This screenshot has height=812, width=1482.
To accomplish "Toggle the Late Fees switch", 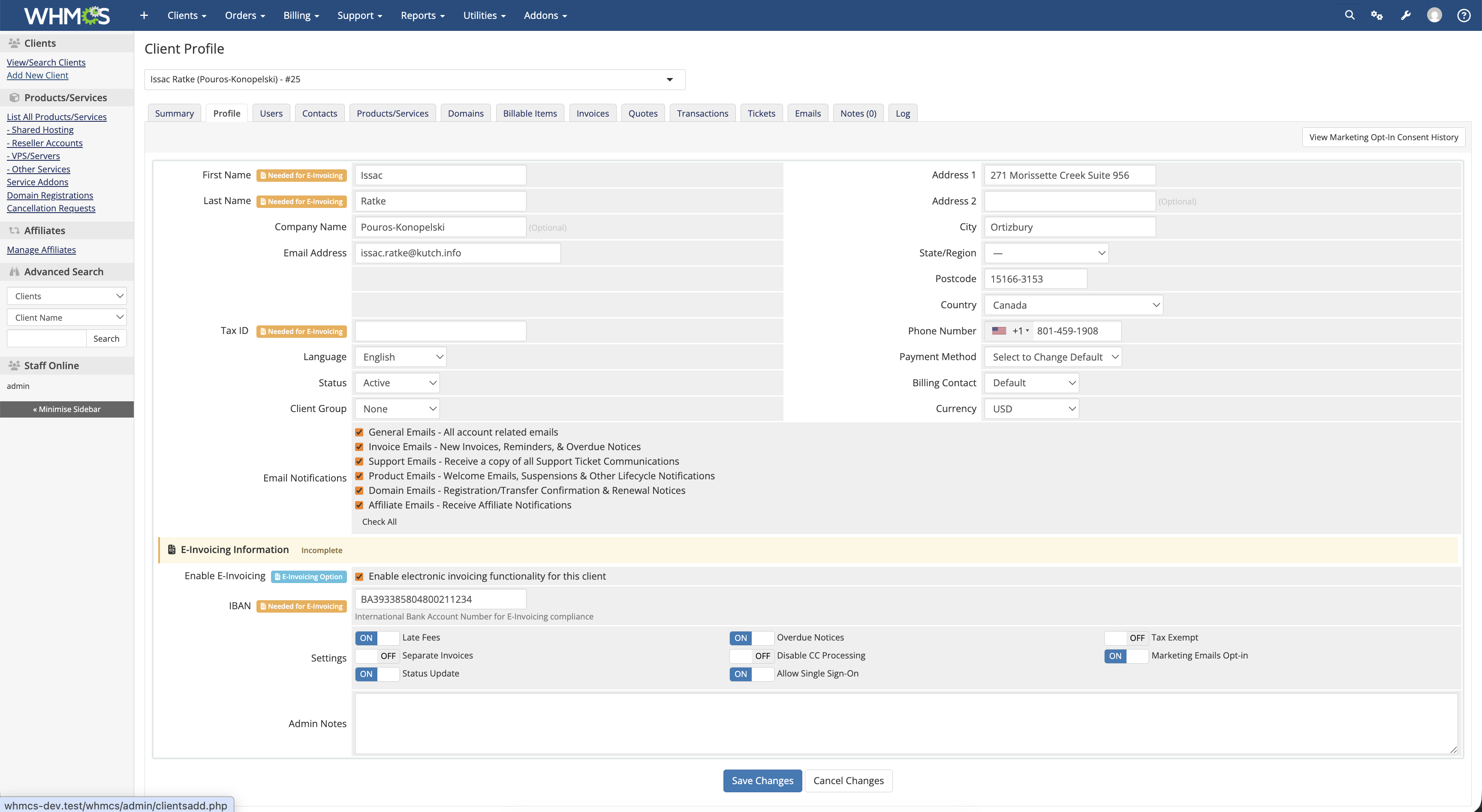I will coord(377,638).
